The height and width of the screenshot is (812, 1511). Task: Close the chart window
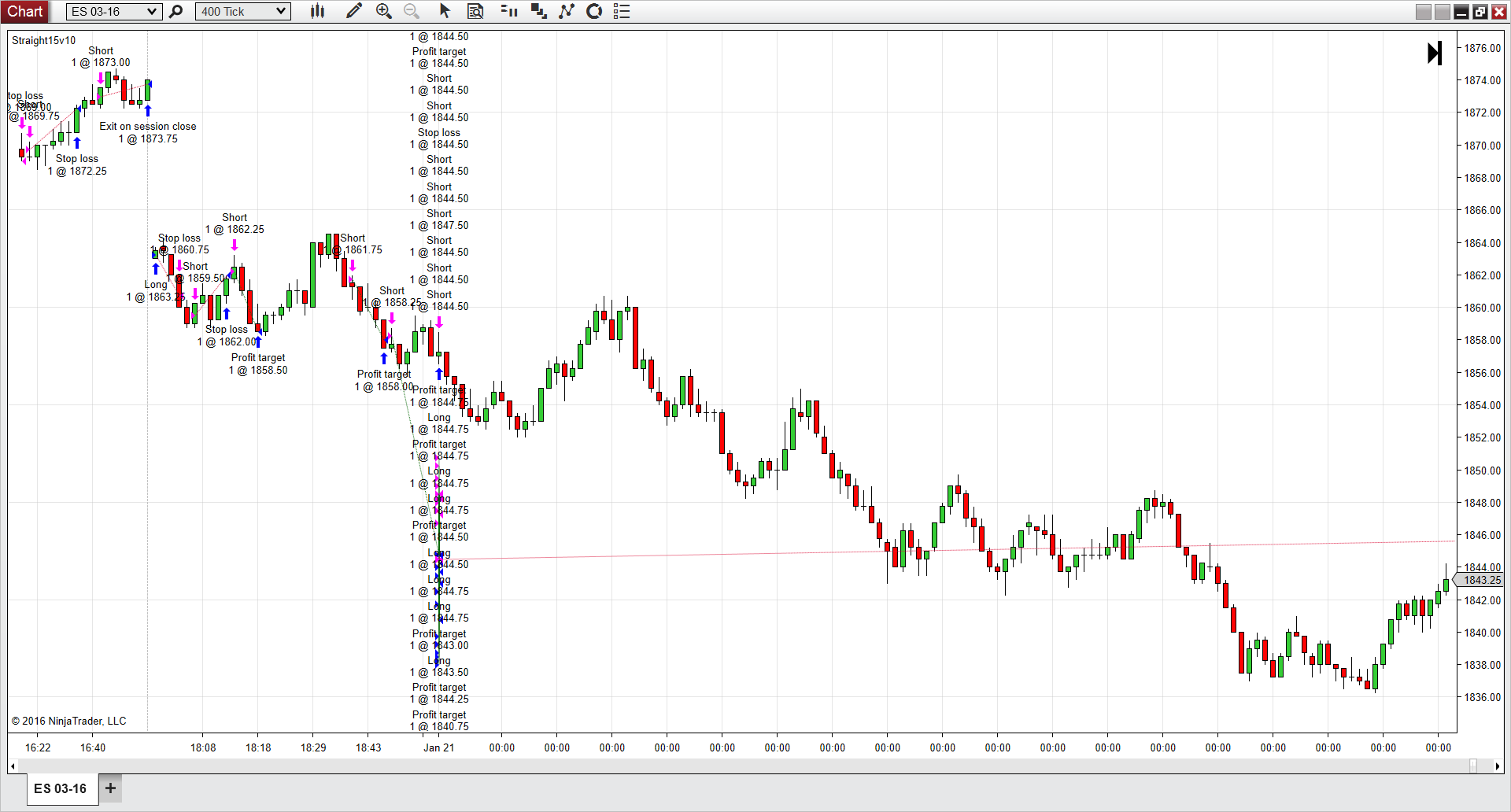pos(1498,12)
